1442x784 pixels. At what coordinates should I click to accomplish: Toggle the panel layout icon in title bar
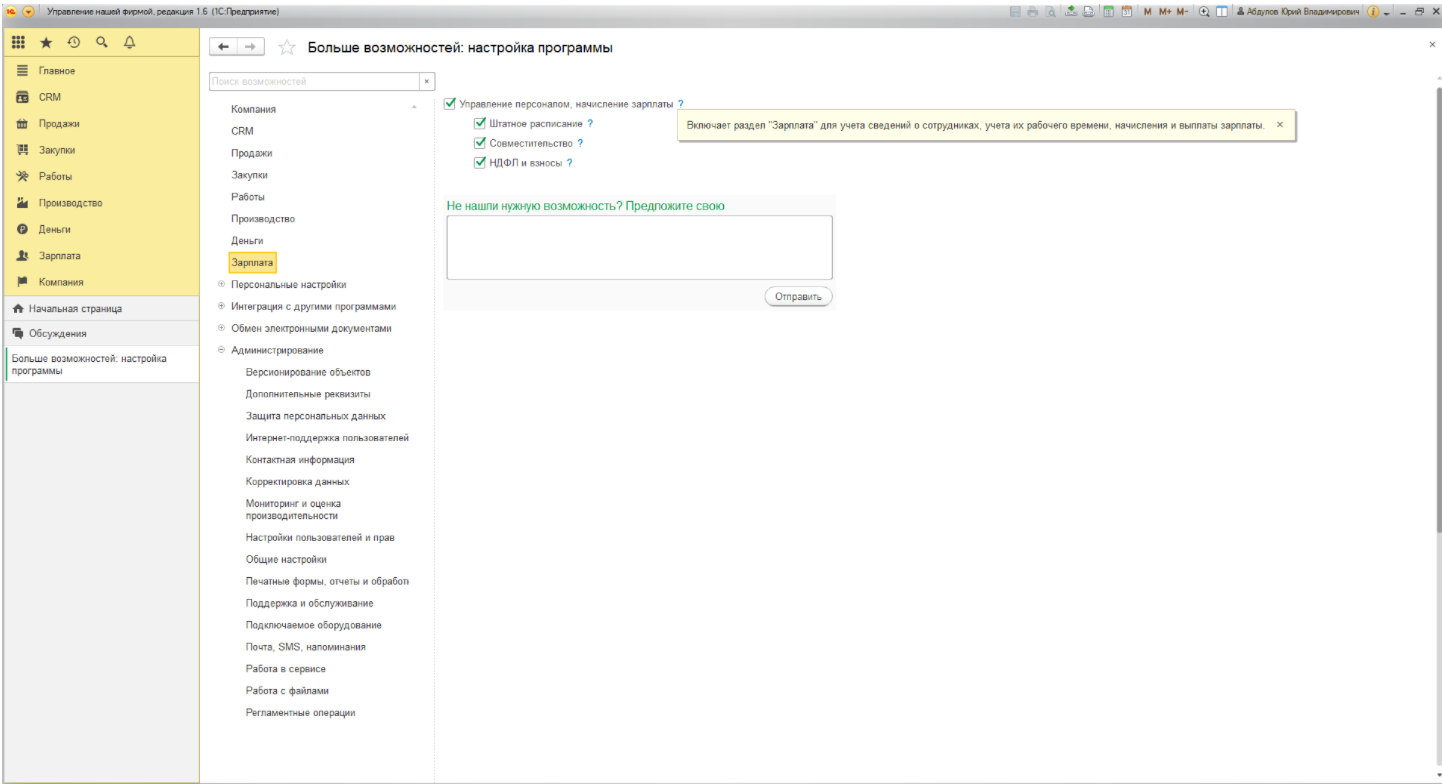tap(1221, 11)
